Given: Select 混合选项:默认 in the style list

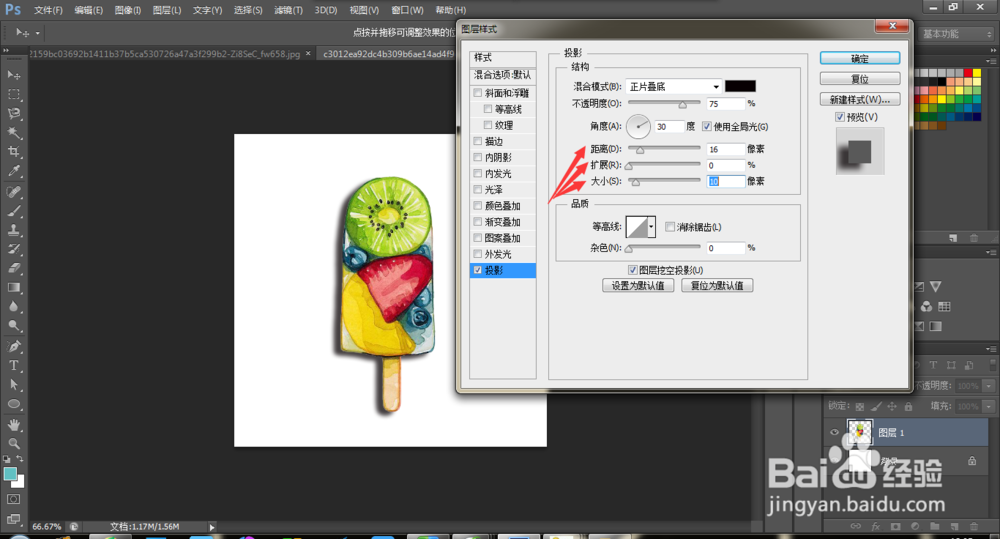Looking at the screenshot, I should (503, 75).
